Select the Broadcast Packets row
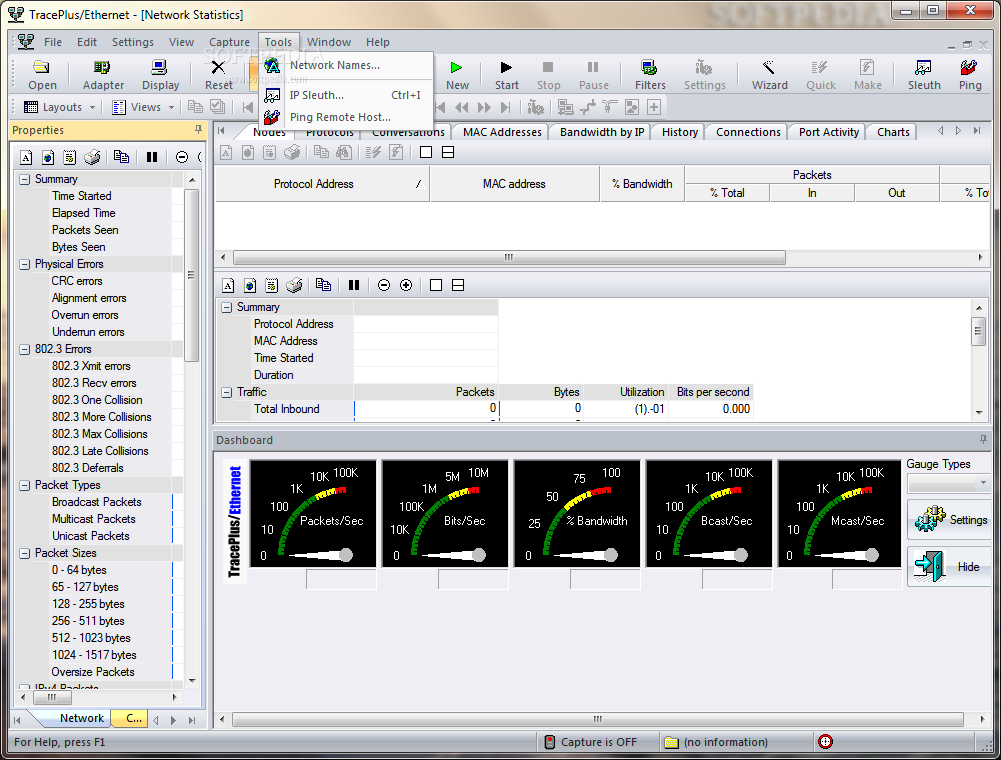This screenshot has width=1001, height=760. click(96, 503)
